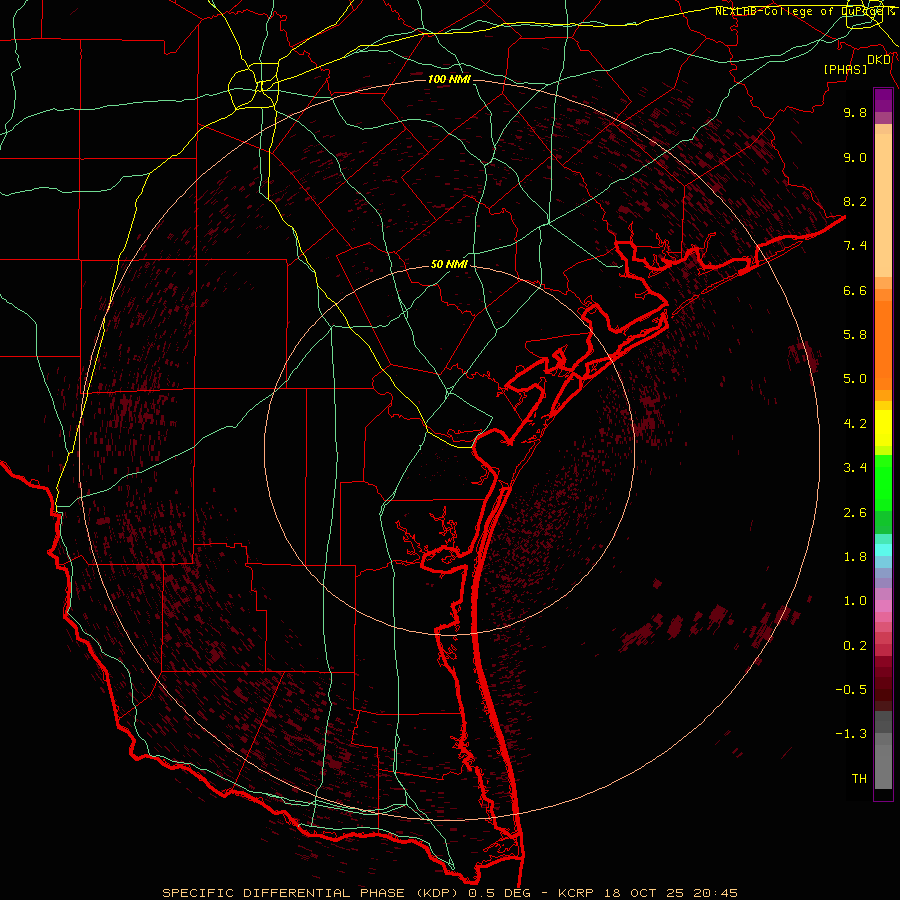Click the 4.2 legend value

point(855,424)
